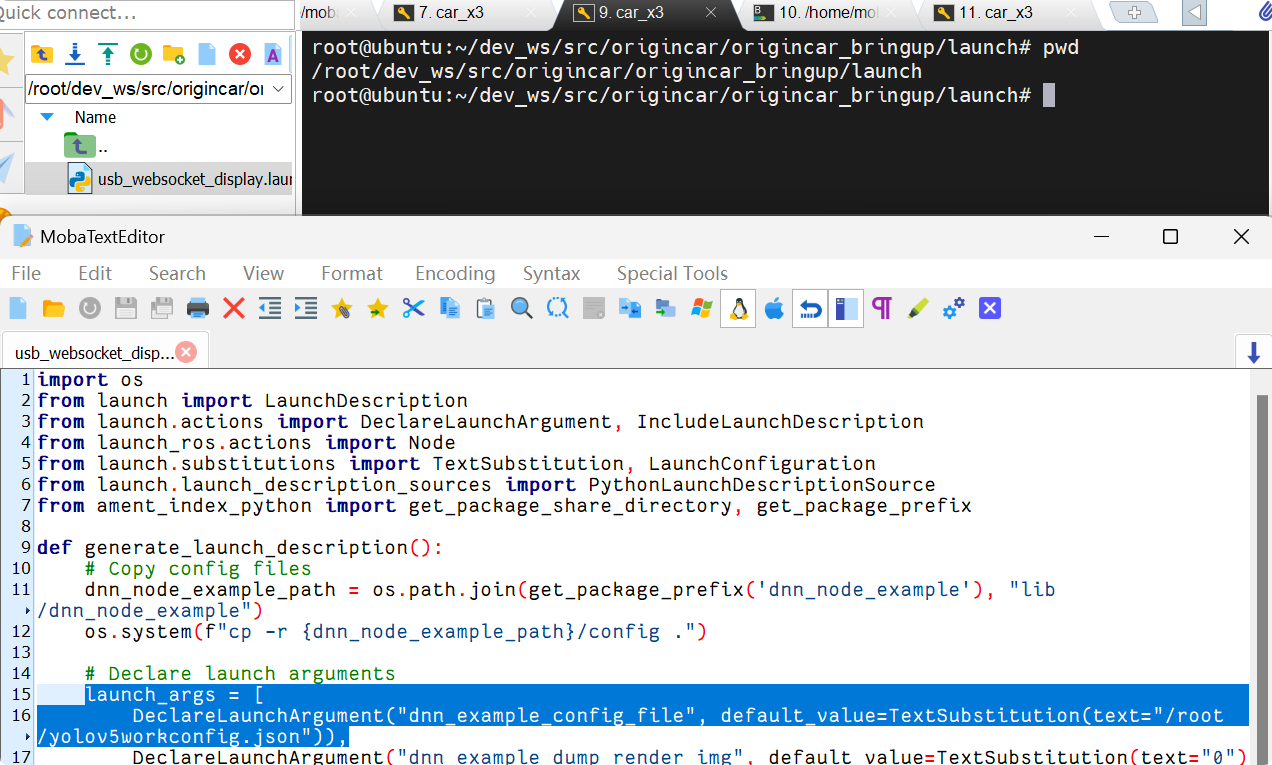Click the red X icon in editor toolbar
This screenshot has width=1272, height=765.
[x=234, y=308]
